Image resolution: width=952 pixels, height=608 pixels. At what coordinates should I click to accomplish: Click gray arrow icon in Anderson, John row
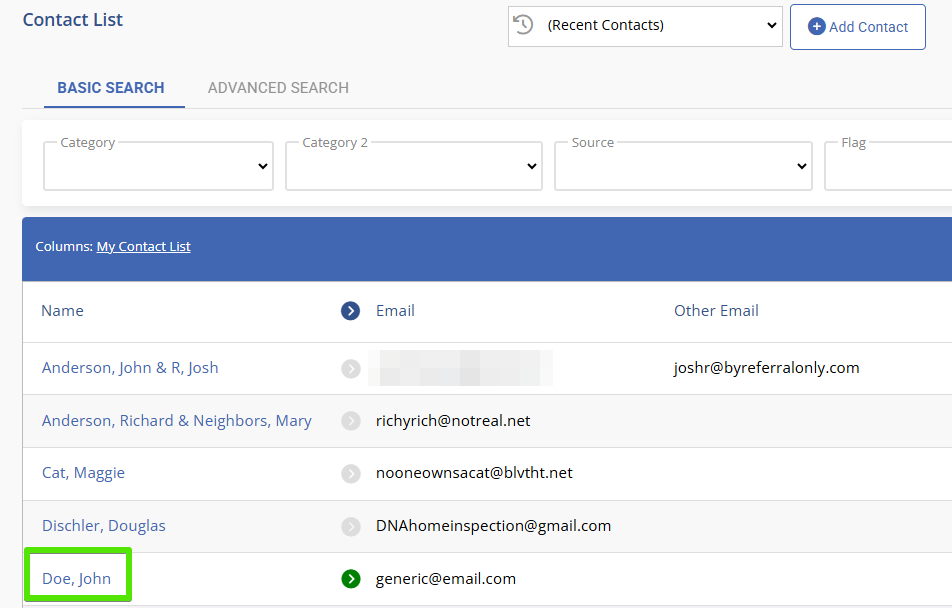pos(350,368)
